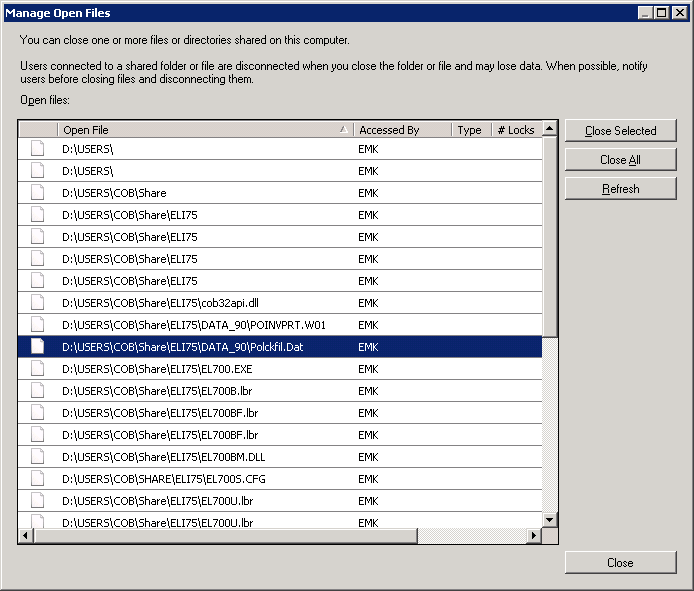Sort by Accessed By column header

[x=400, y=130]
